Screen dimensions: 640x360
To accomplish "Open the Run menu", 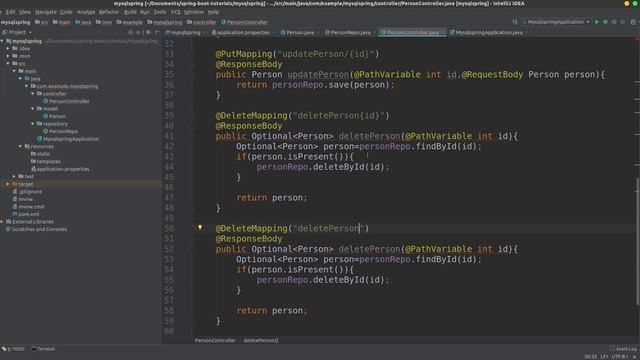I will (145, 12).
